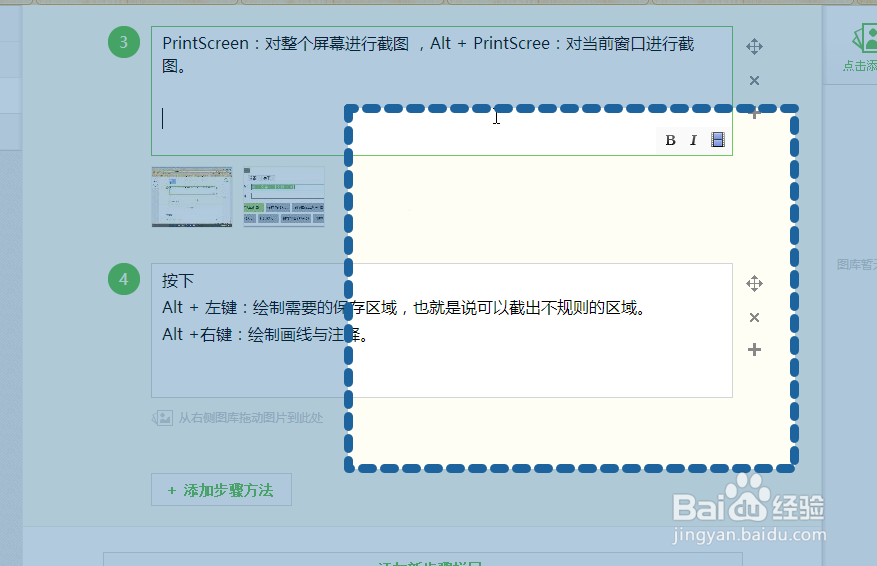Viewport: 877px width, 566px height.
Task: Click the step 4 text line starting Alt + 左键
Action: [x=403, y=308]
